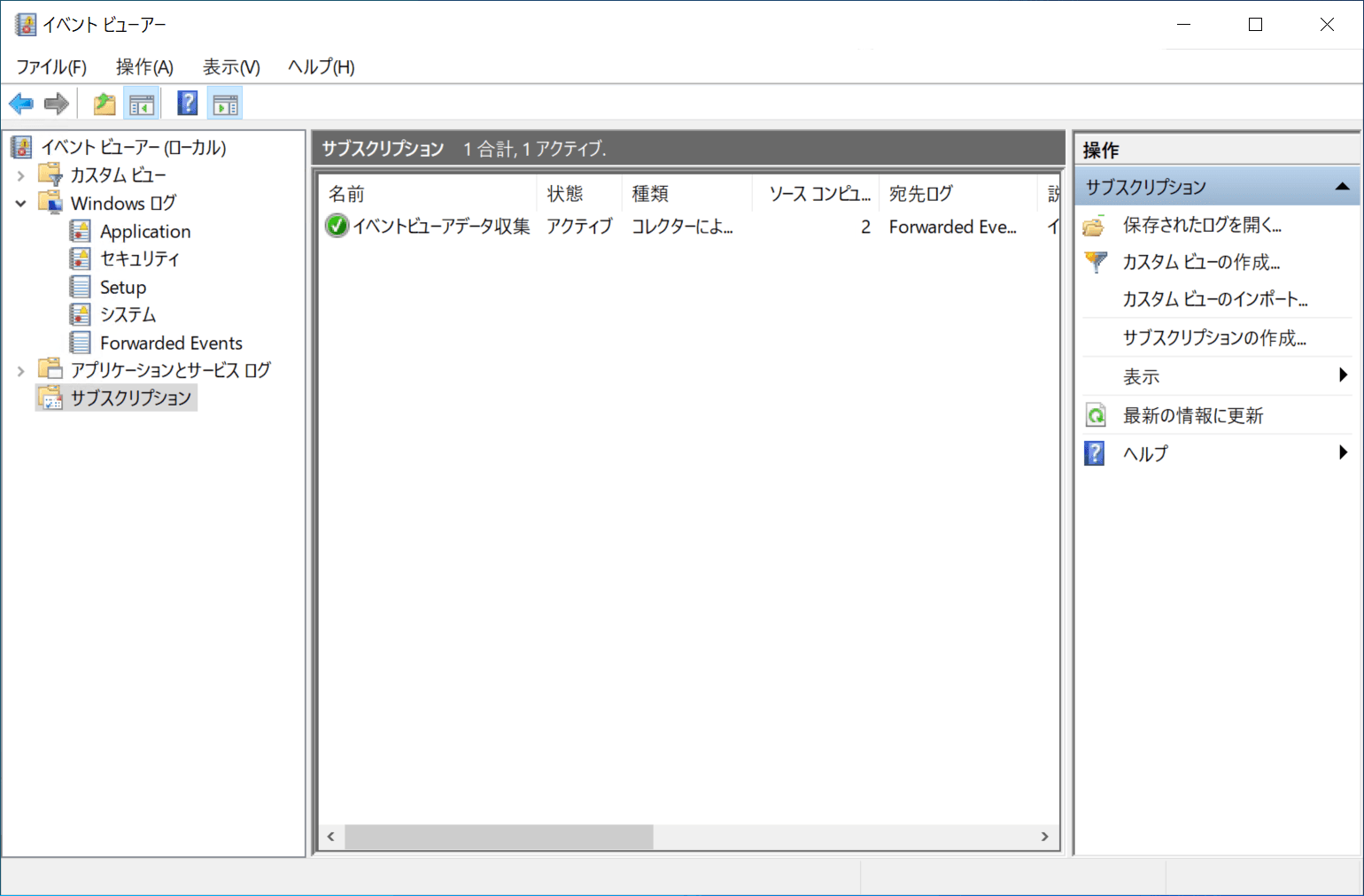Click the Up one level folder icon
Image resolution: width=1364 pixels, height=896 pixels.
pos(105,104)
